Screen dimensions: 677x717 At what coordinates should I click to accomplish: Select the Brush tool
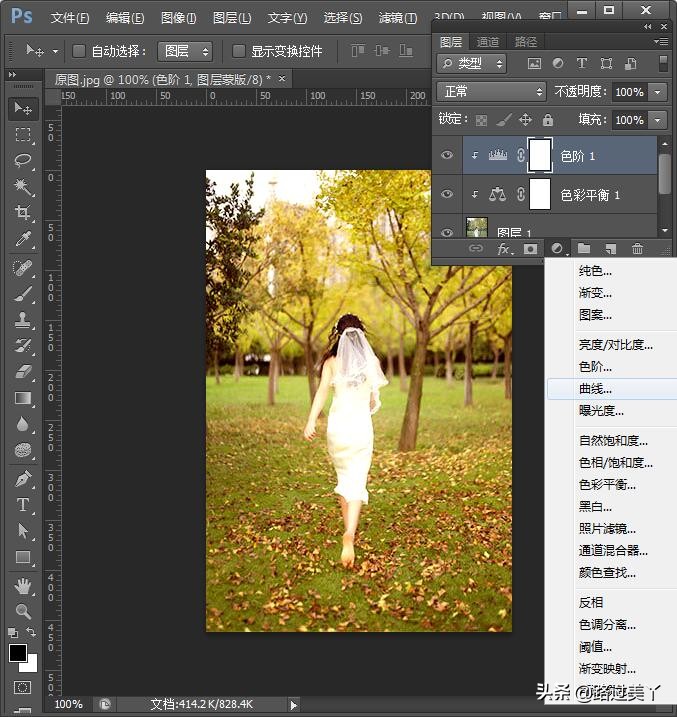[23, 294]
